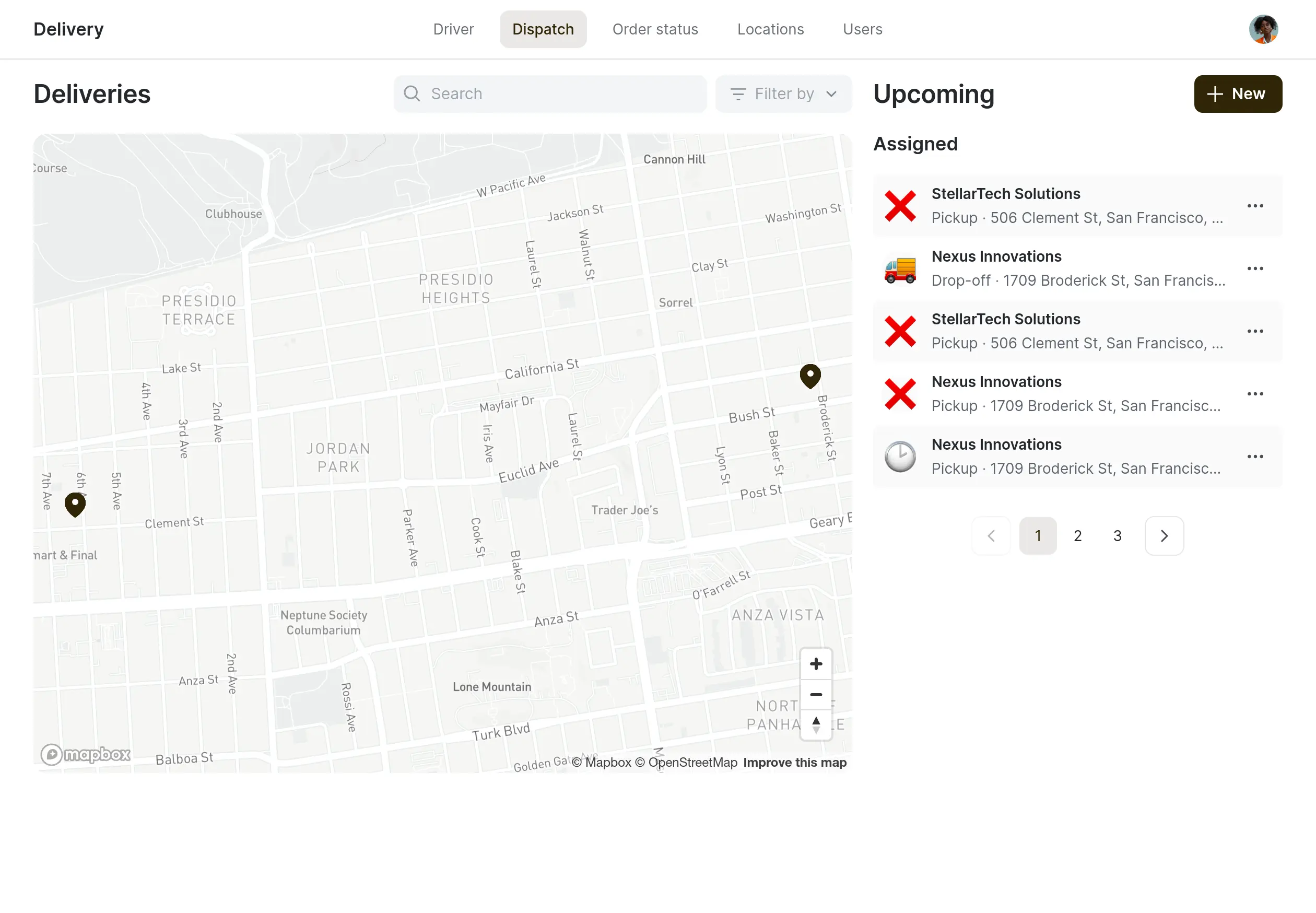
Task: Reset map bearing with compass icon
Action: click(x=816, y=725)
